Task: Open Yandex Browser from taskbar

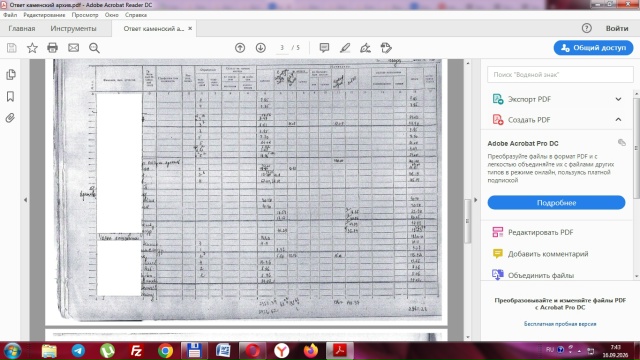Action: click(x=282, y=351)
